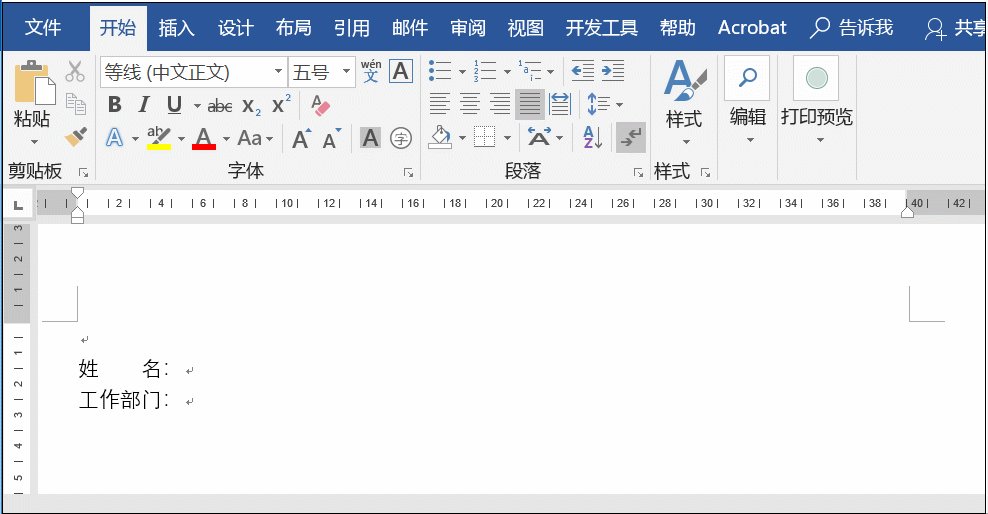
Task: Open the font size 五号 dropdown
Action: 347,72
